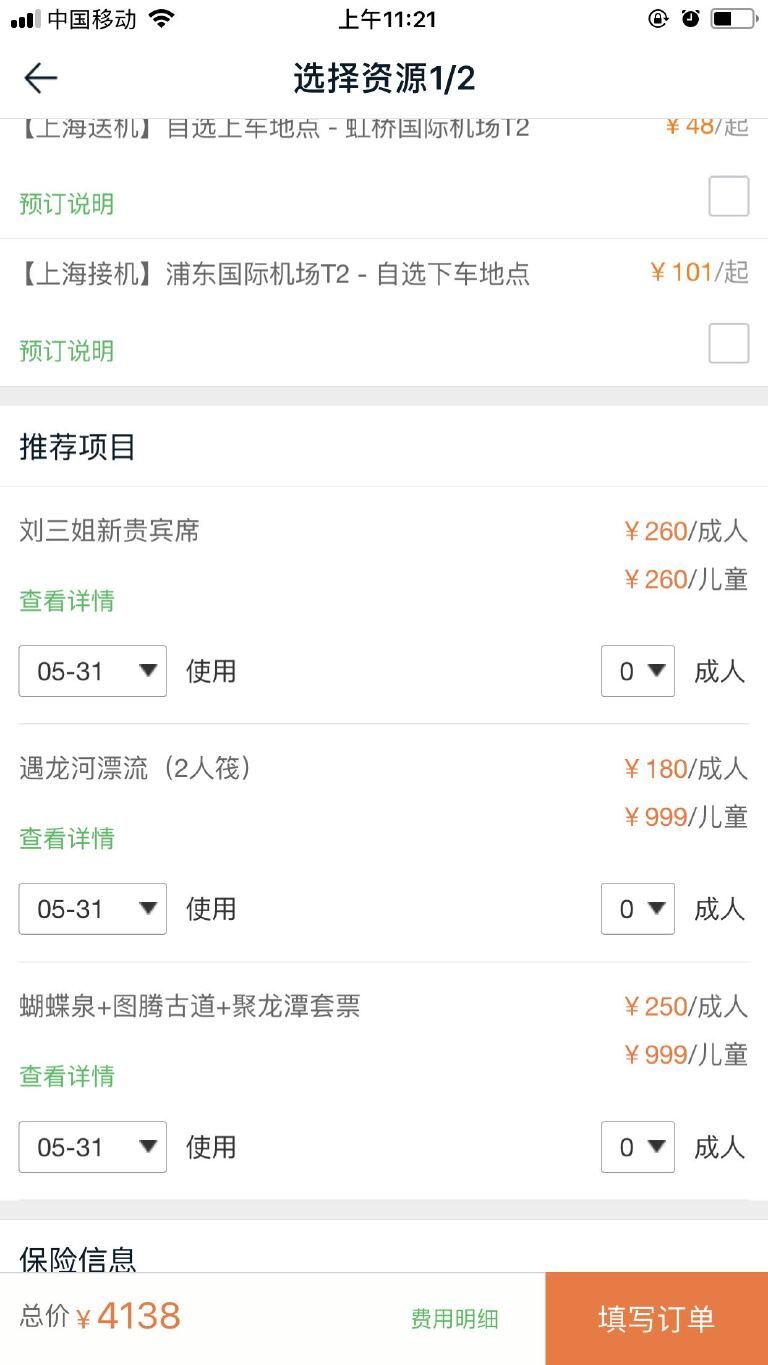Expand adult count selector for 遇龙河漂流
Image resolution: width=768 pixels, height=1365 pixels.
[637, 909]
